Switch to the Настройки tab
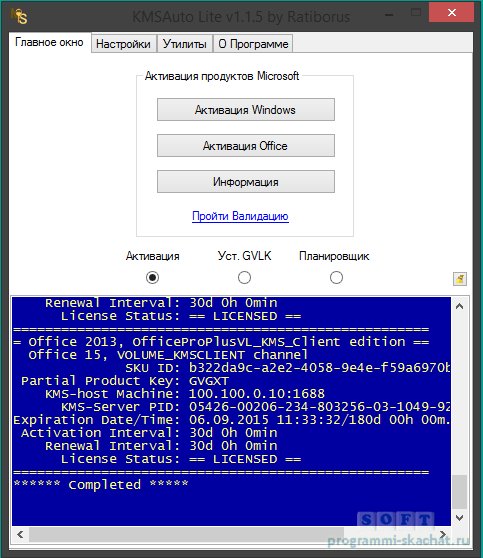Viewport: 483px width, 558px height. click(x=124, y=44)
